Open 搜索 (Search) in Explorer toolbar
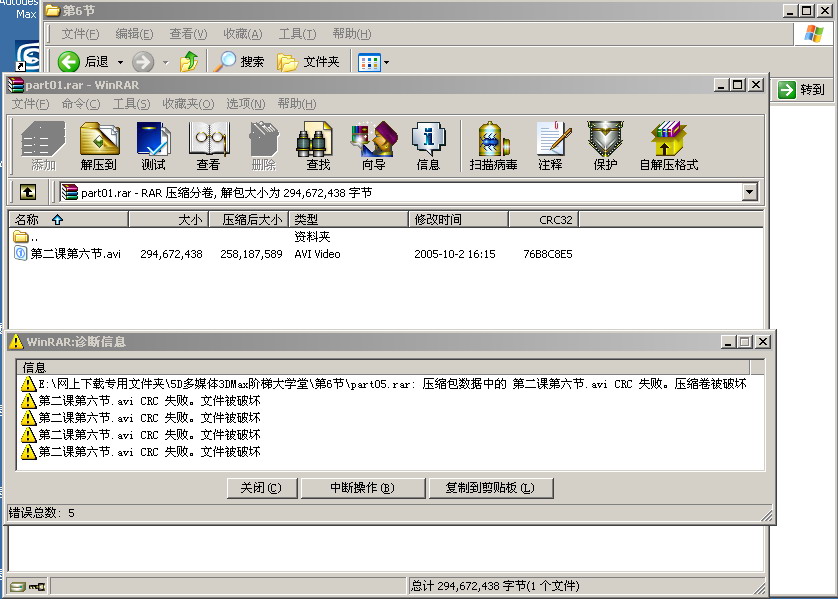 (x=239, y=62)
